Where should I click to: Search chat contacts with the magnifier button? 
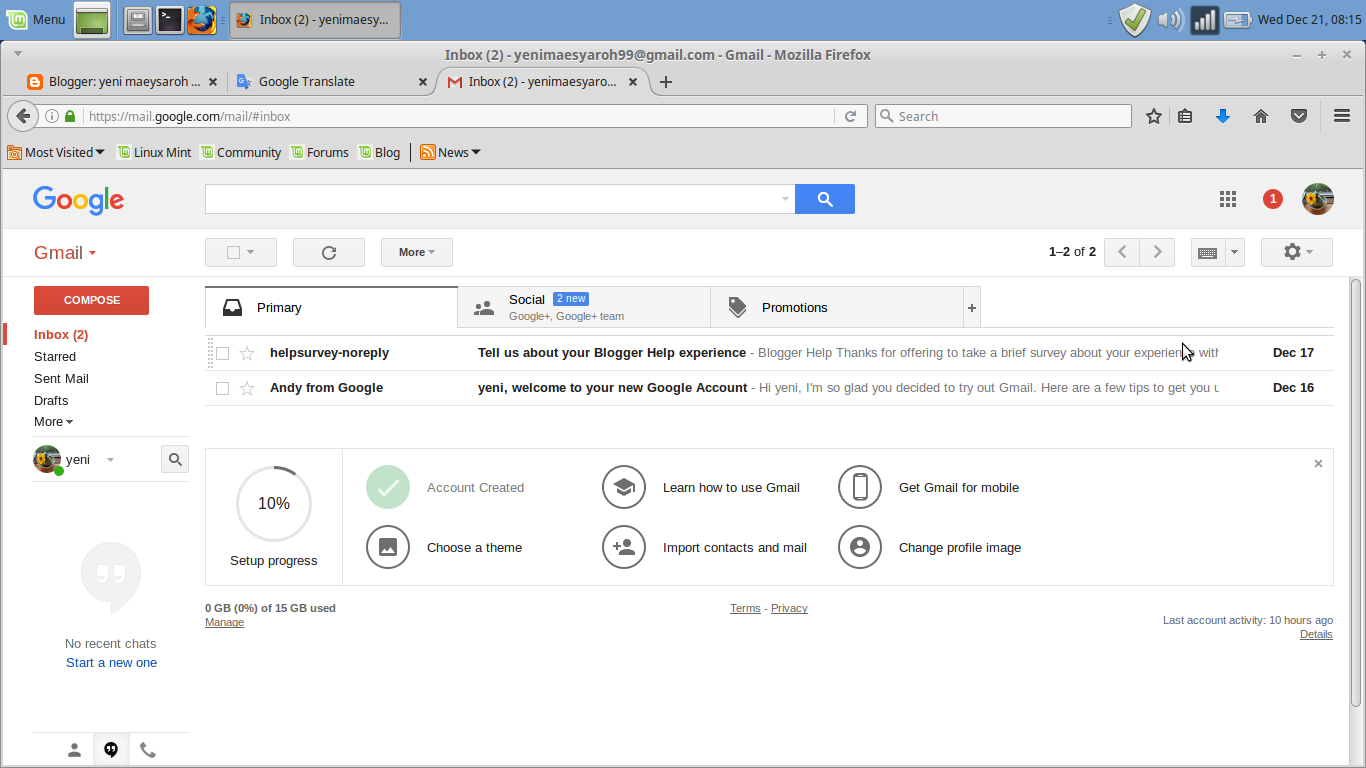point(175,459)
